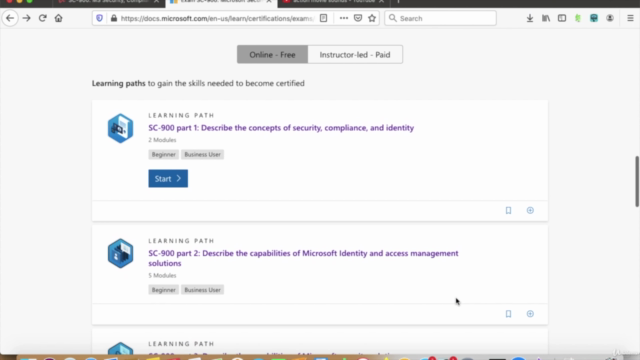Open the library icon in toolbar
Viewport: 640px width, 360px height.
coord(546,18)
